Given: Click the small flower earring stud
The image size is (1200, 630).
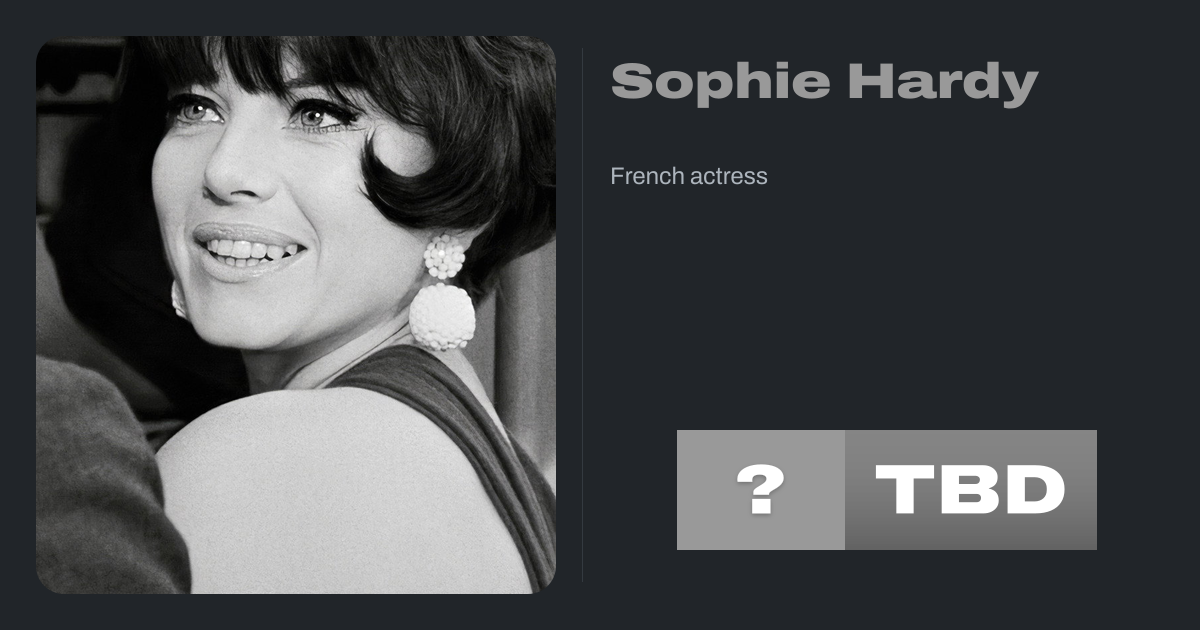Looking at the screenshot, I should point(444,257).
